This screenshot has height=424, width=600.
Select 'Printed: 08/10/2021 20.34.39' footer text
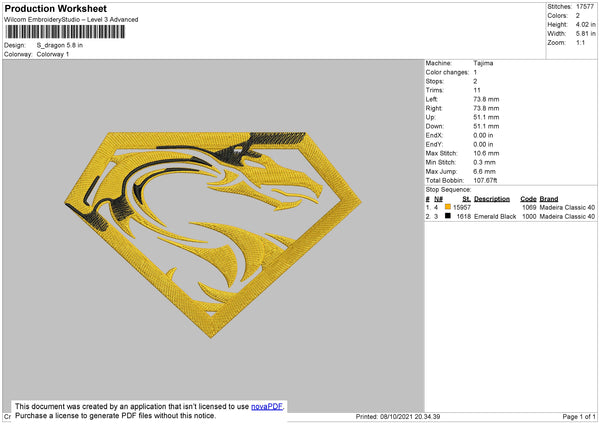pyautogui.click(x=398, y=417)
